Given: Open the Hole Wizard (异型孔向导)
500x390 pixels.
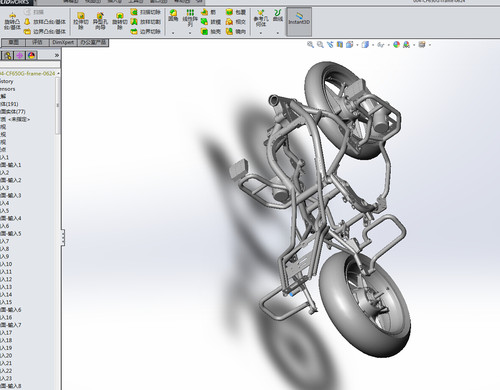Looking at the screenshot, I should click(100, 21).
